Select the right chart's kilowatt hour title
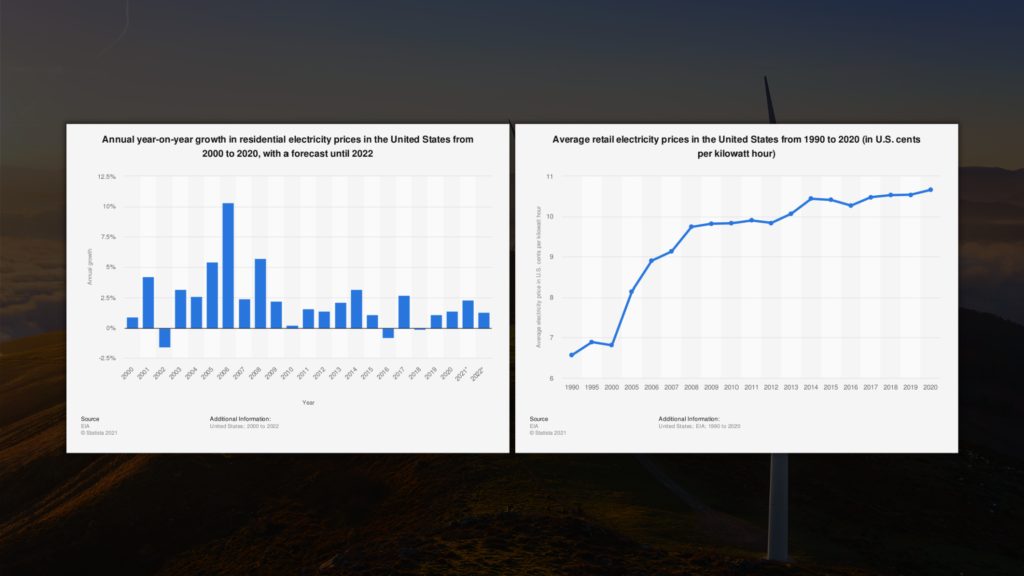The height and width of the screenshot is (576, 1024). coord(738,146)
